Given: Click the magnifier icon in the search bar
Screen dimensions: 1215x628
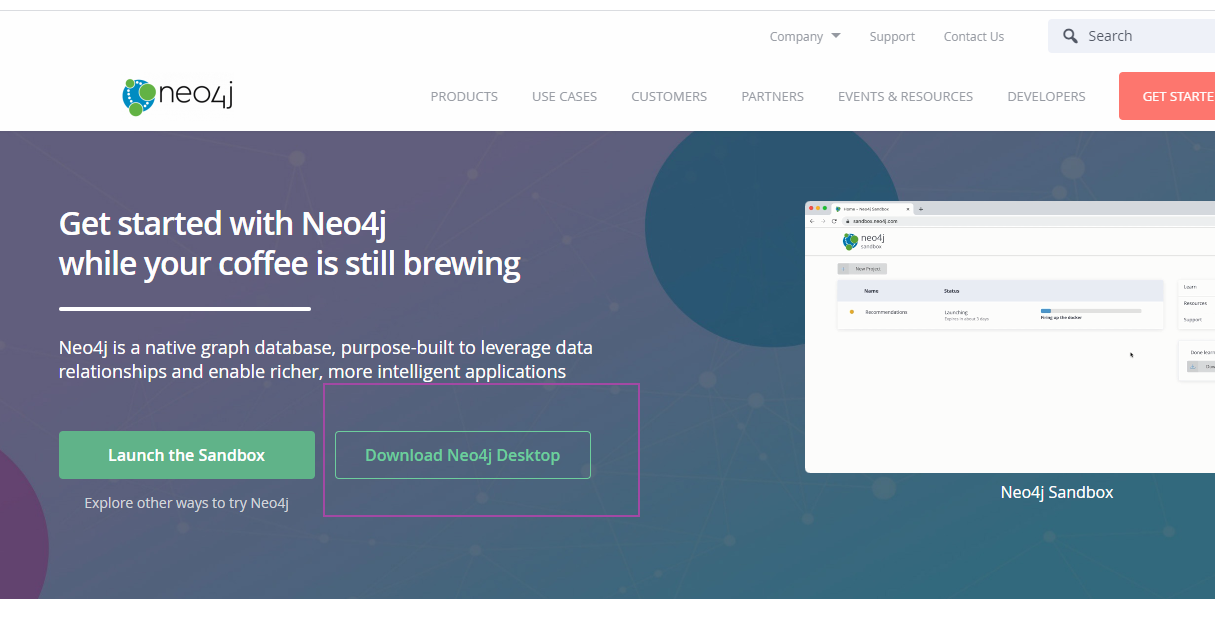Looking at the screenshot, I should [1070, 36].
